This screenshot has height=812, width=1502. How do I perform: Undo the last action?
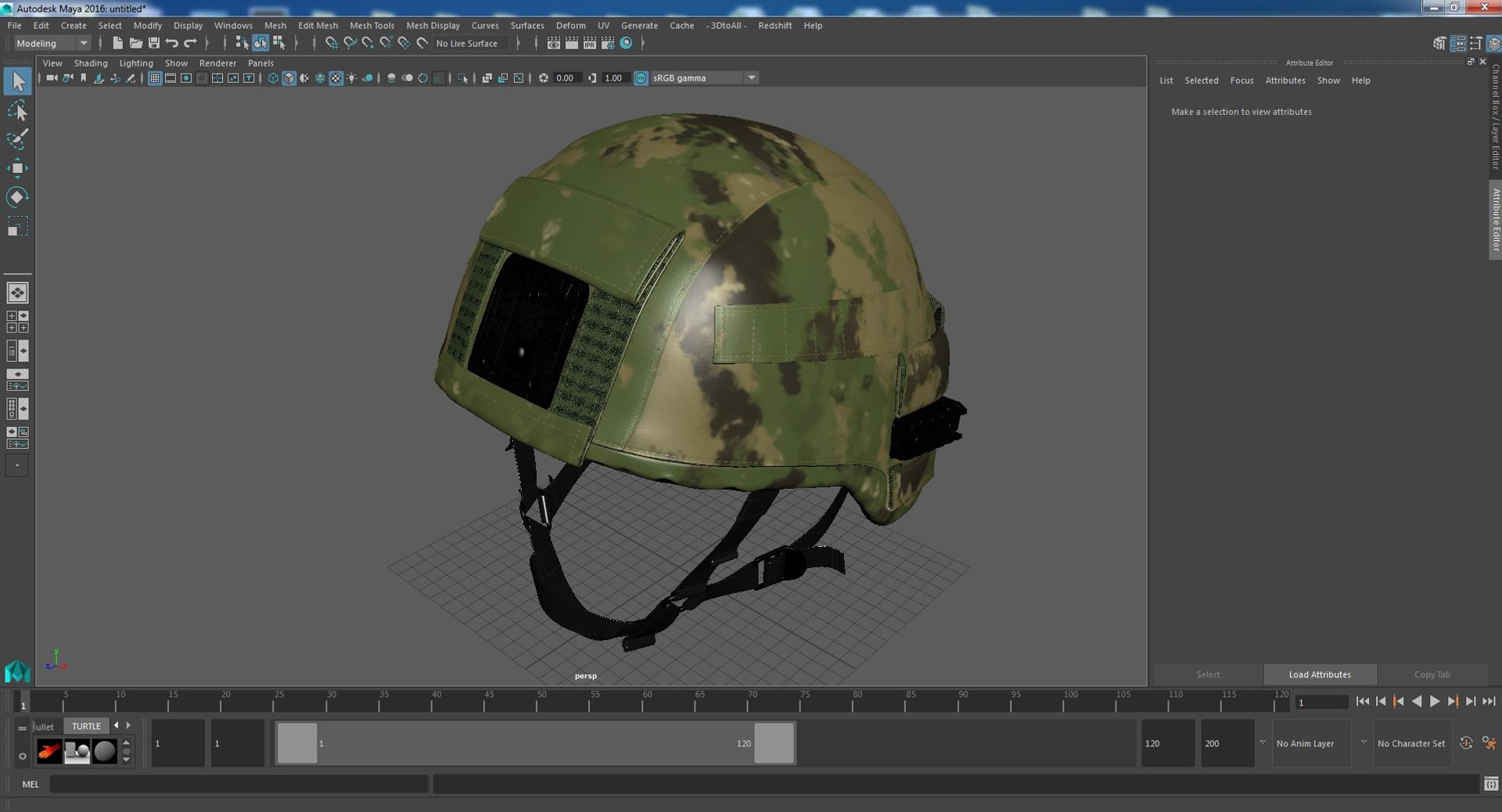click(171, 43)
